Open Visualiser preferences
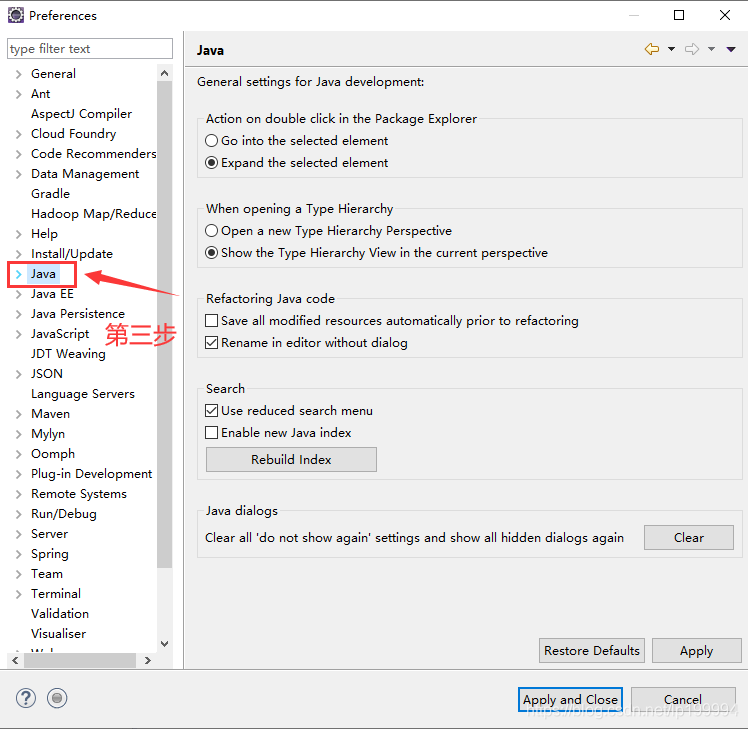 [58, 634]
